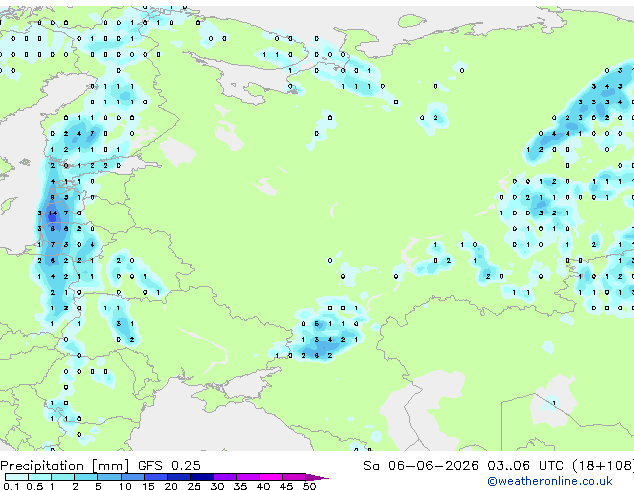
Task: Click the legend label '10'
Action: (125, 486)
